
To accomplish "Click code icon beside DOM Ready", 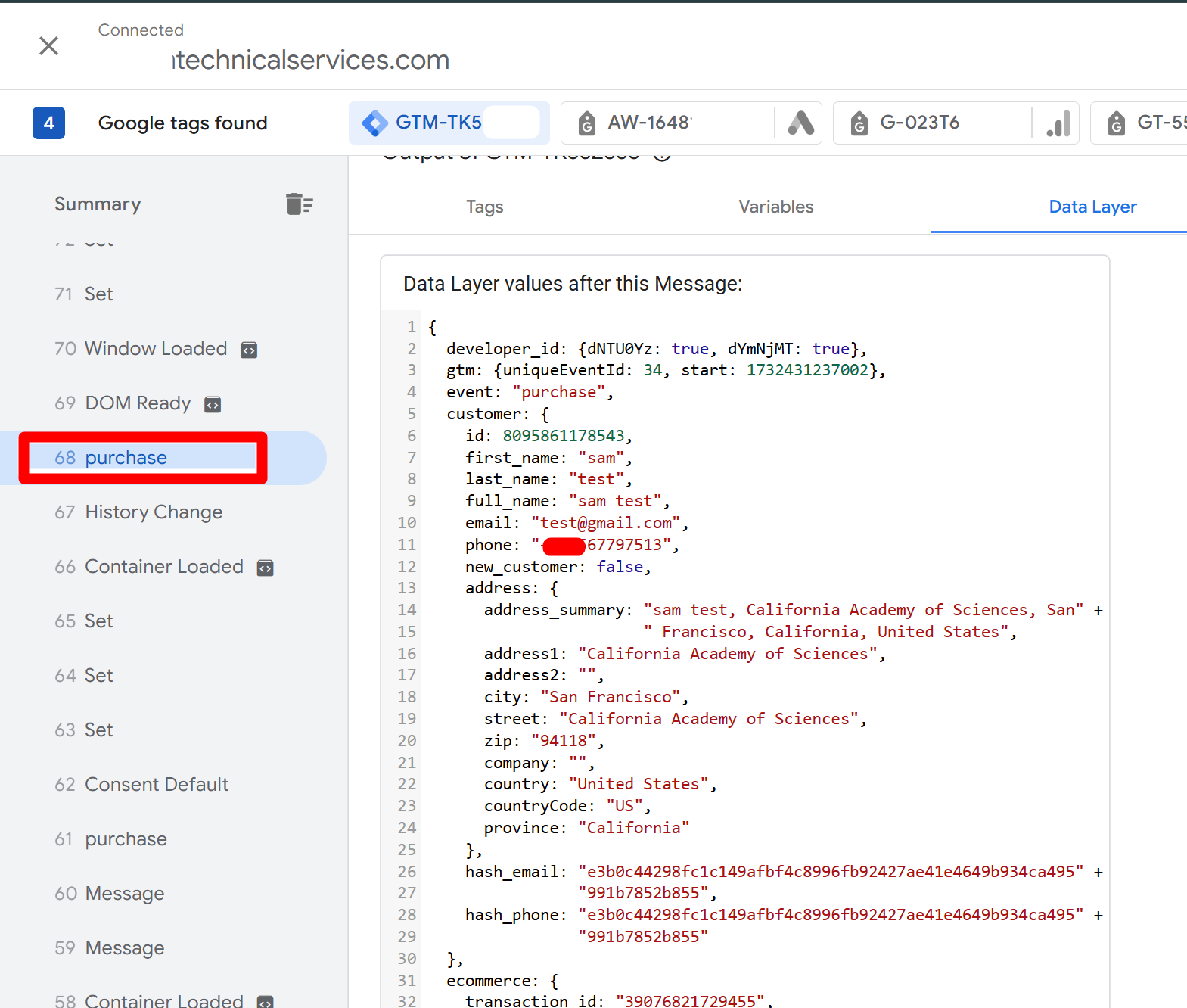I will tap(213, 405).
